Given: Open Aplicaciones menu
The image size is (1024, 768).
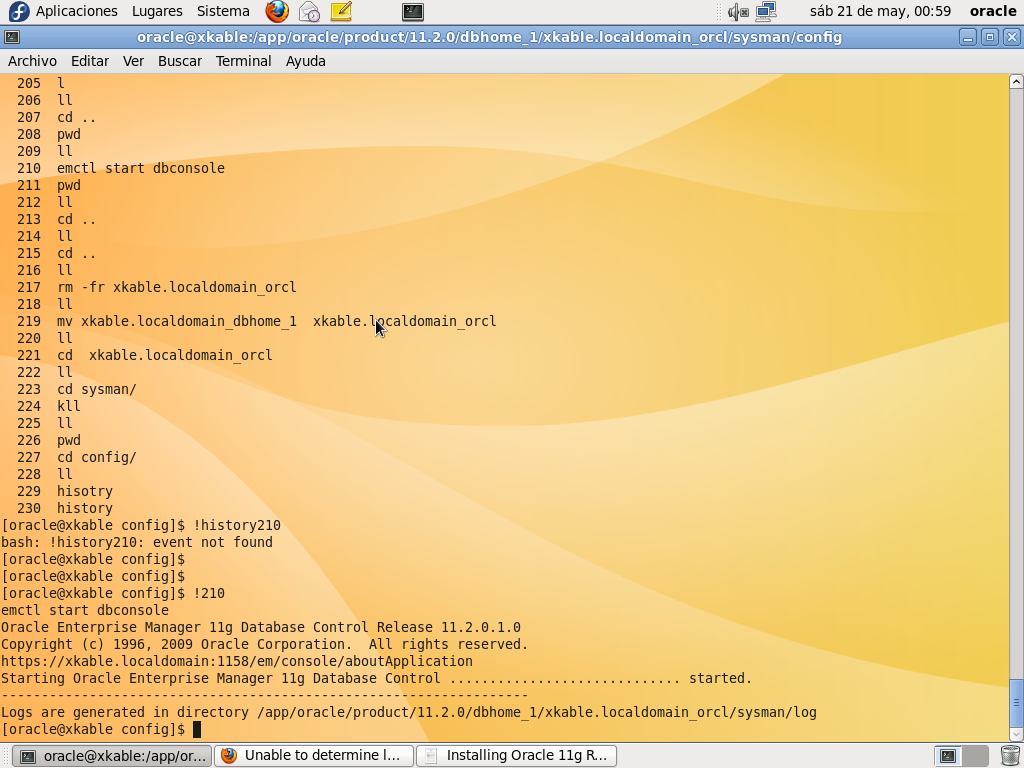Looking at the screenshot, I should [76, 11].
